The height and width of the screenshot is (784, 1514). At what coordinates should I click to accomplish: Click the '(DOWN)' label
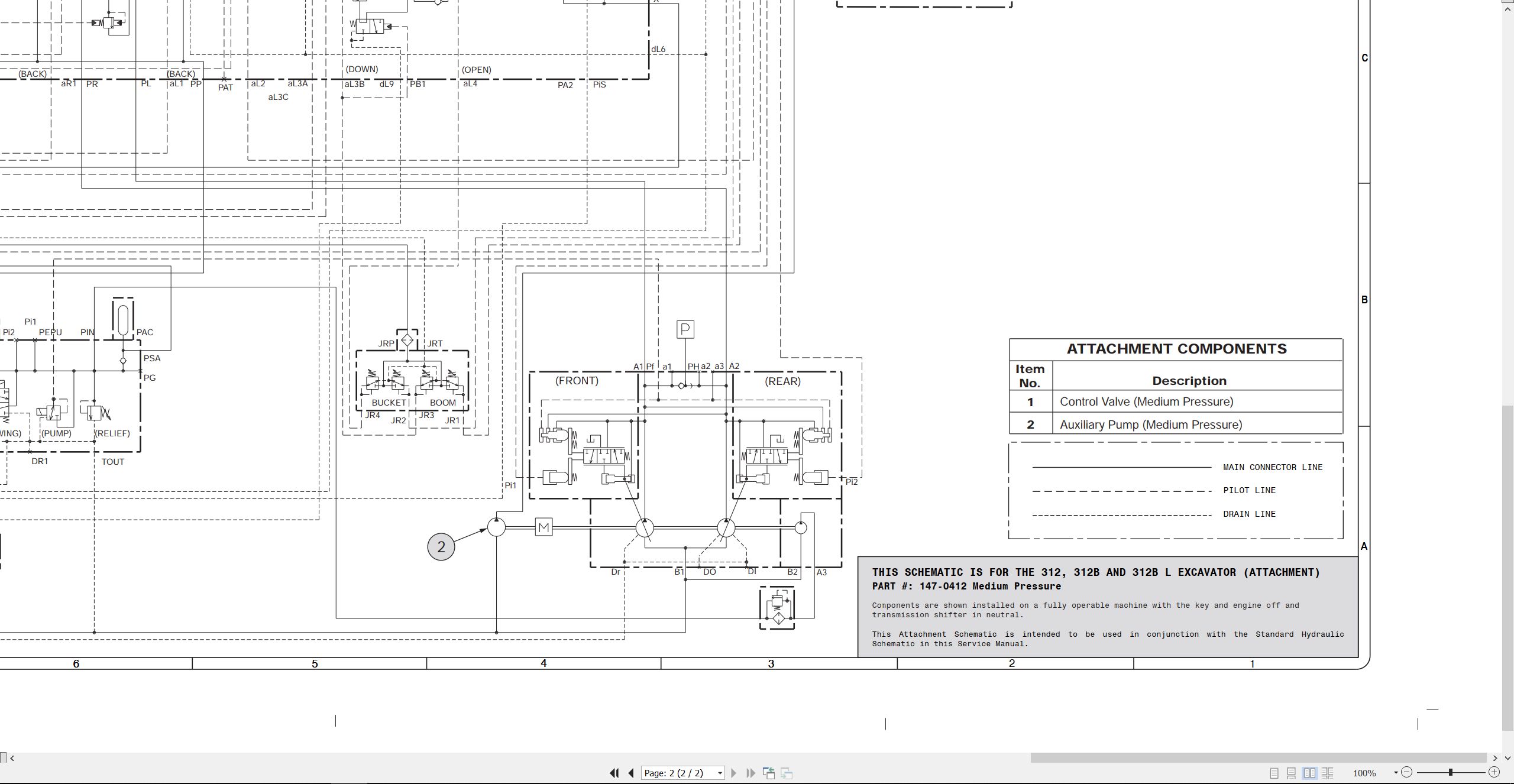(361, 69)
